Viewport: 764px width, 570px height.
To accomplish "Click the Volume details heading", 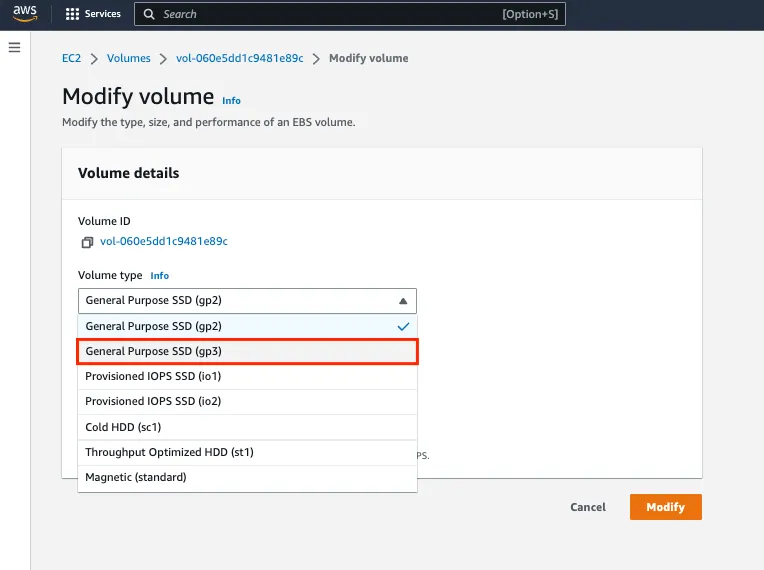I will point(129,173).
